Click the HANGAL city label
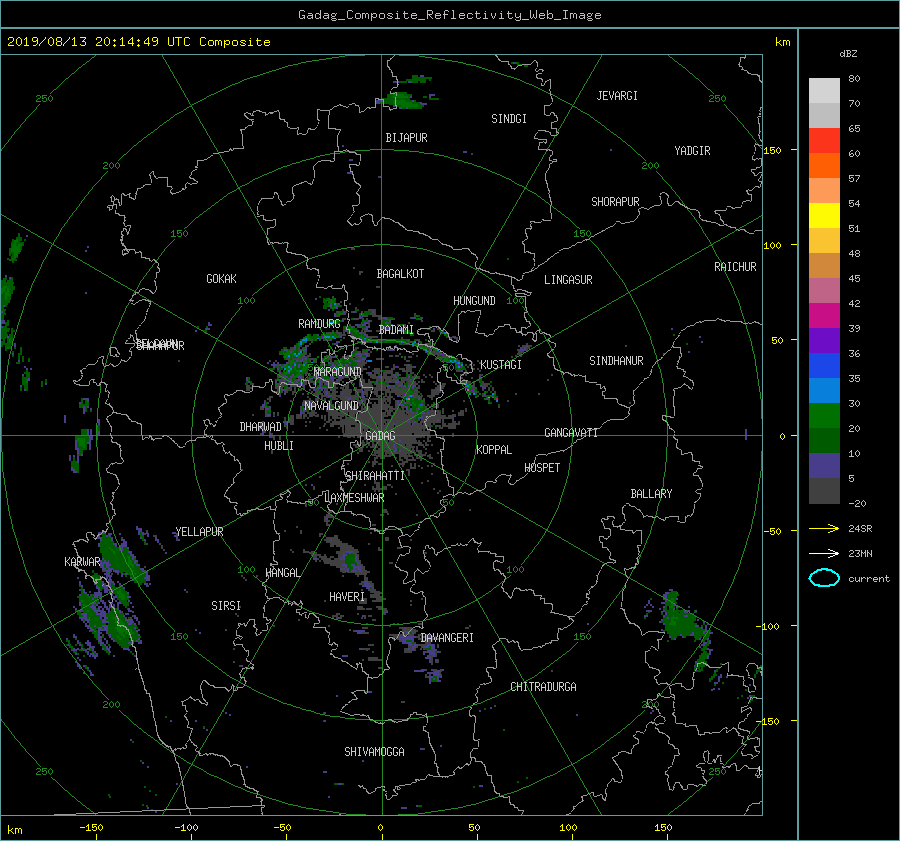Viewport: 900px width, 841px height. [x=282, y=573]
